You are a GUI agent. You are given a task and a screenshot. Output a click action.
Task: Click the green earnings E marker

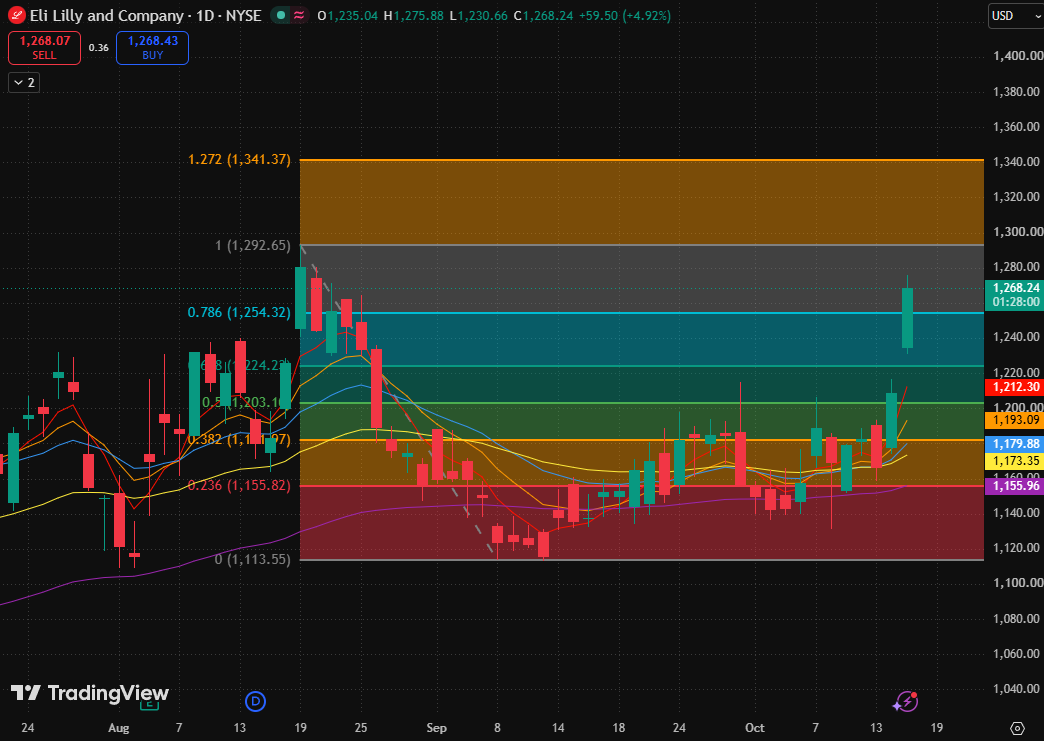[x=149, y=704]
